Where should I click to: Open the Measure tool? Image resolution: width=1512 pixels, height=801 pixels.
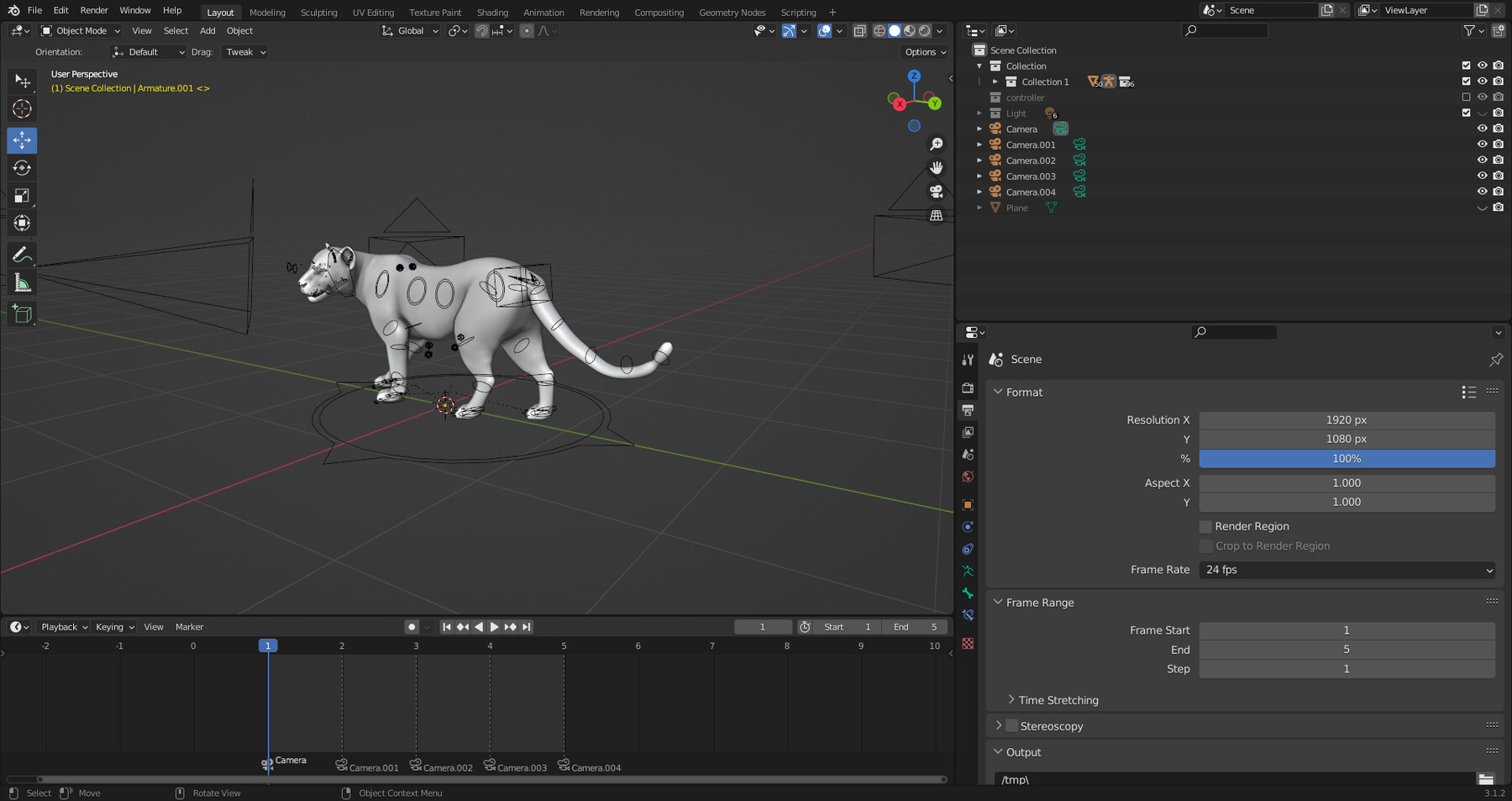point(22,283)
